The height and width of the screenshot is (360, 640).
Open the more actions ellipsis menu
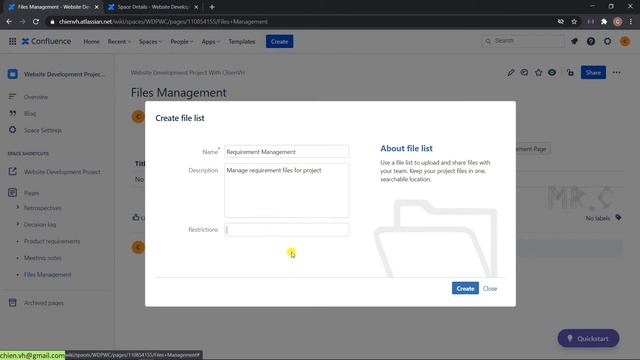(x=616, y=73)
